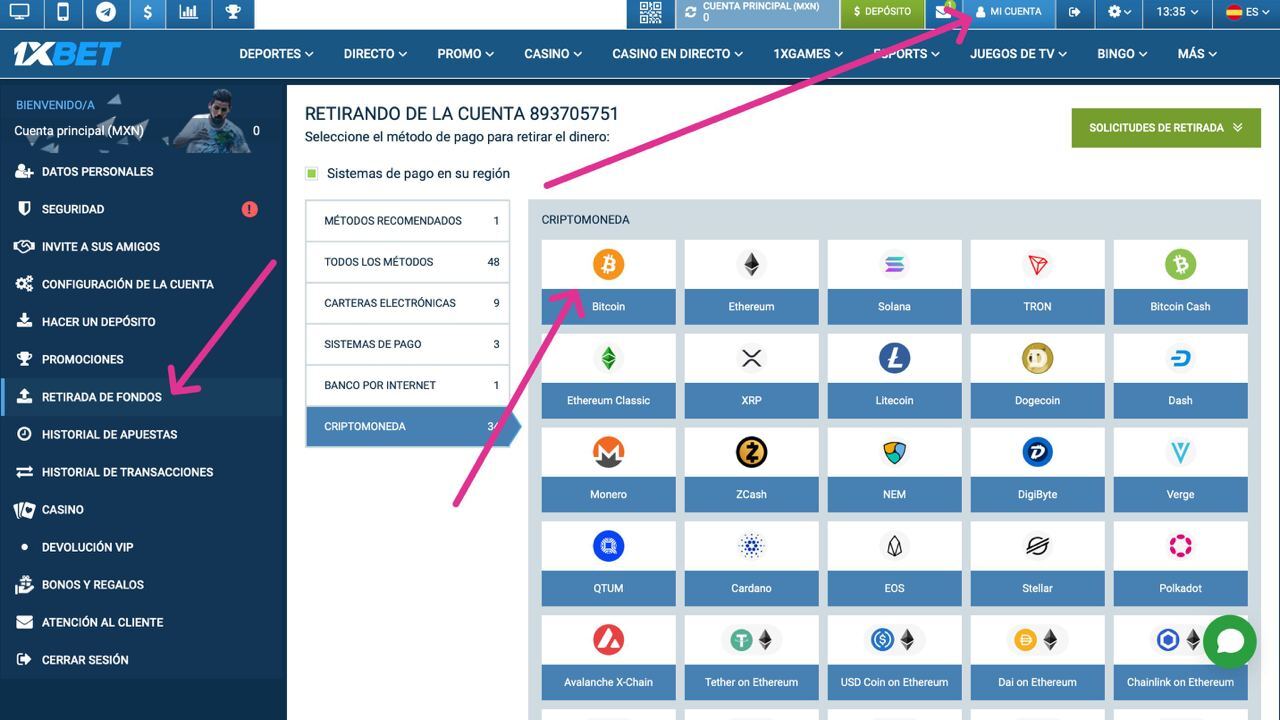The height and width of the screenshot is (720, 1280).
Task: Click the 1XBET logo
Action: (x=67, y=54)
